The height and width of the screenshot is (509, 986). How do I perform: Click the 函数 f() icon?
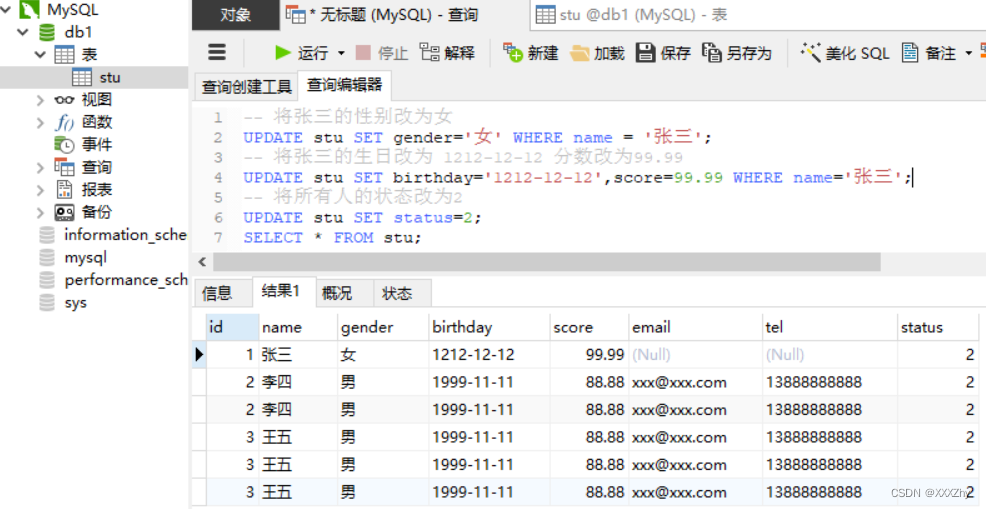coord(64,122)
